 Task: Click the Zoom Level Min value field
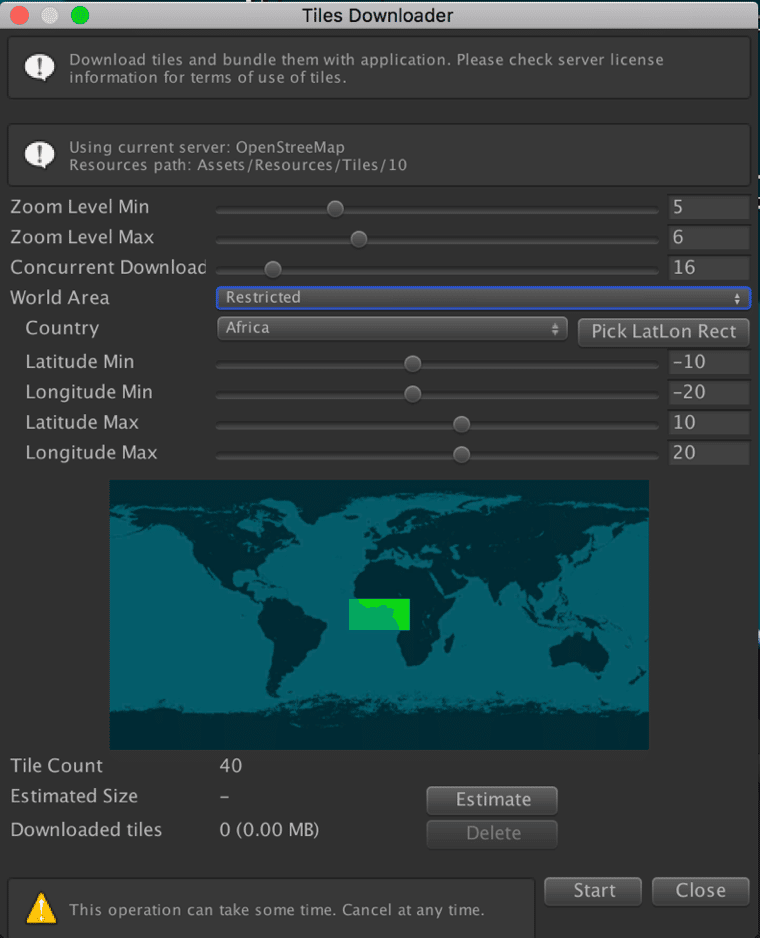point(708,207)
